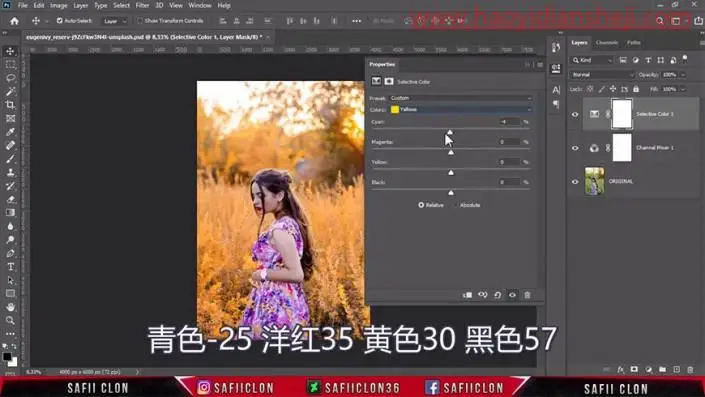Open the Properties panel menu
The height and width of the screenshot is (397, 705).
[540, 65]
